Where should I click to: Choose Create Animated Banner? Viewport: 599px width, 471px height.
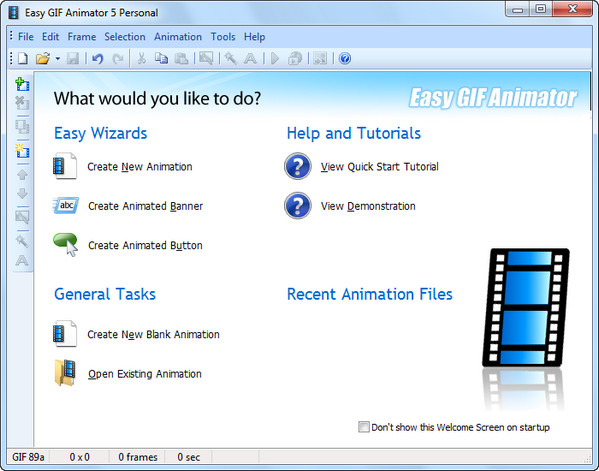[x=146, y=206]
